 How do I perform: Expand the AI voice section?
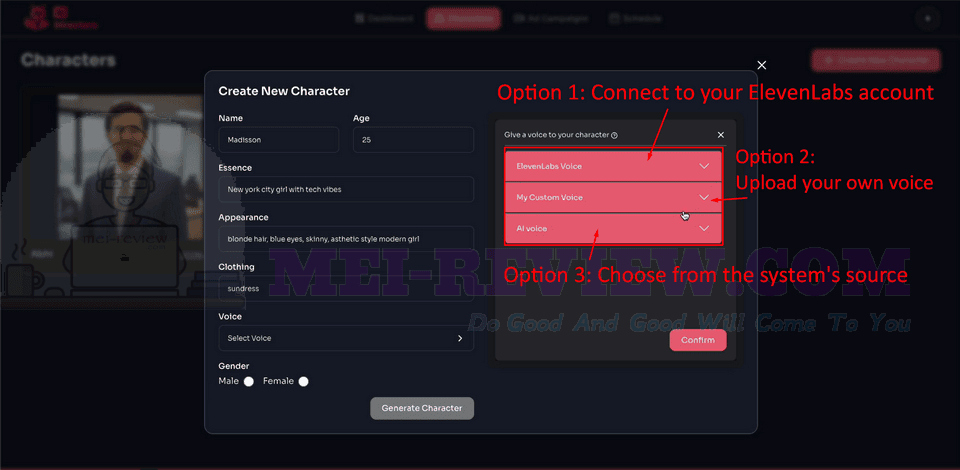613,228
